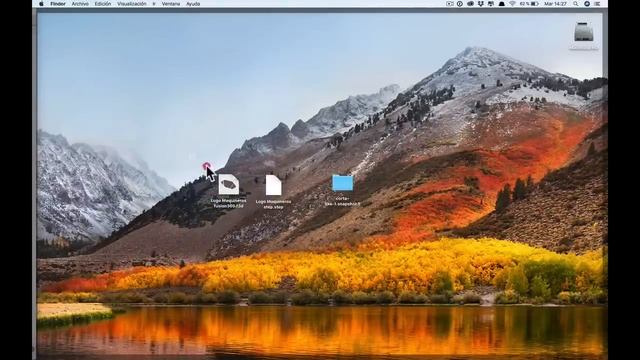Open the Edición menu

coord(103,4)
